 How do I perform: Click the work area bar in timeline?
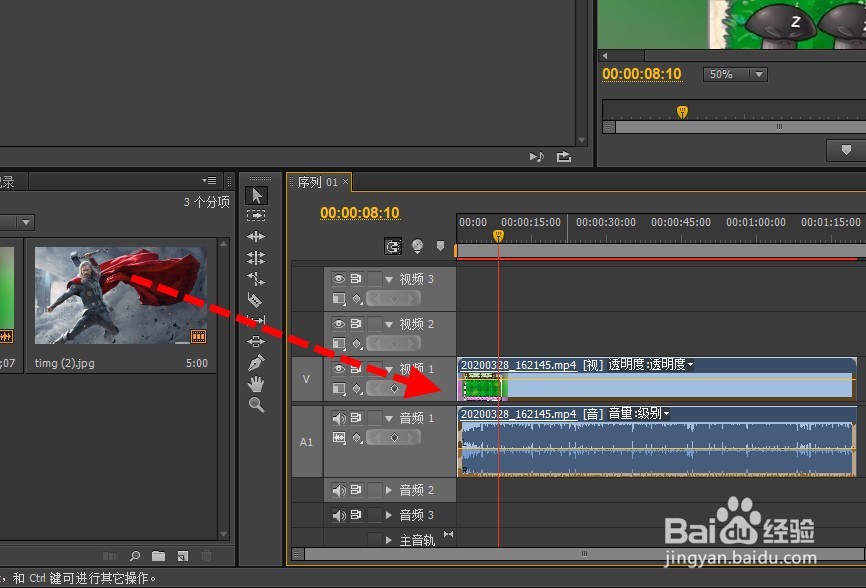(x=661, y=251)
